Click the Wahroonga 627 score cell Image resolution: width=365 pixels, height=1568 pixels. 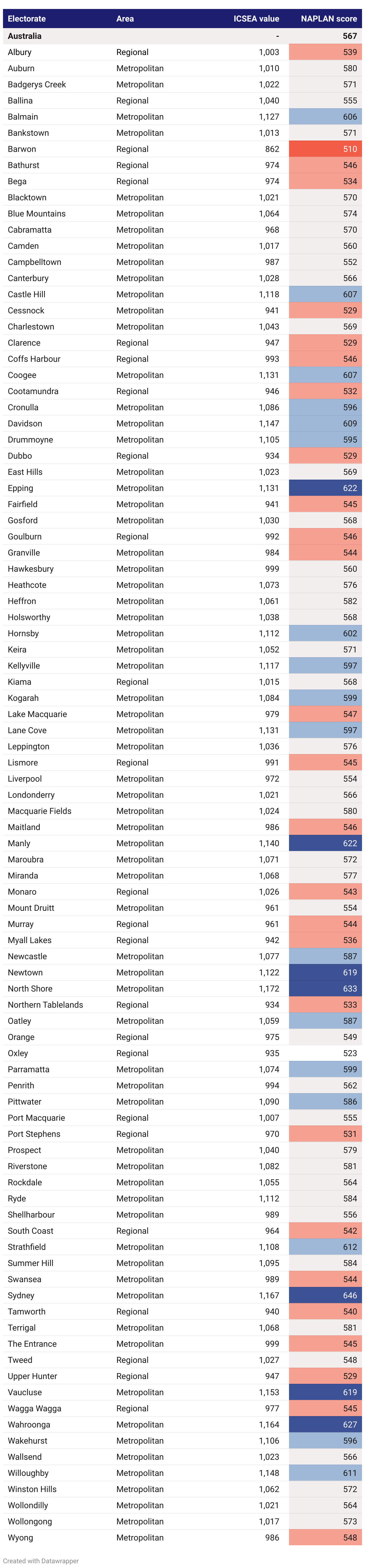[x=326, y=1424]
